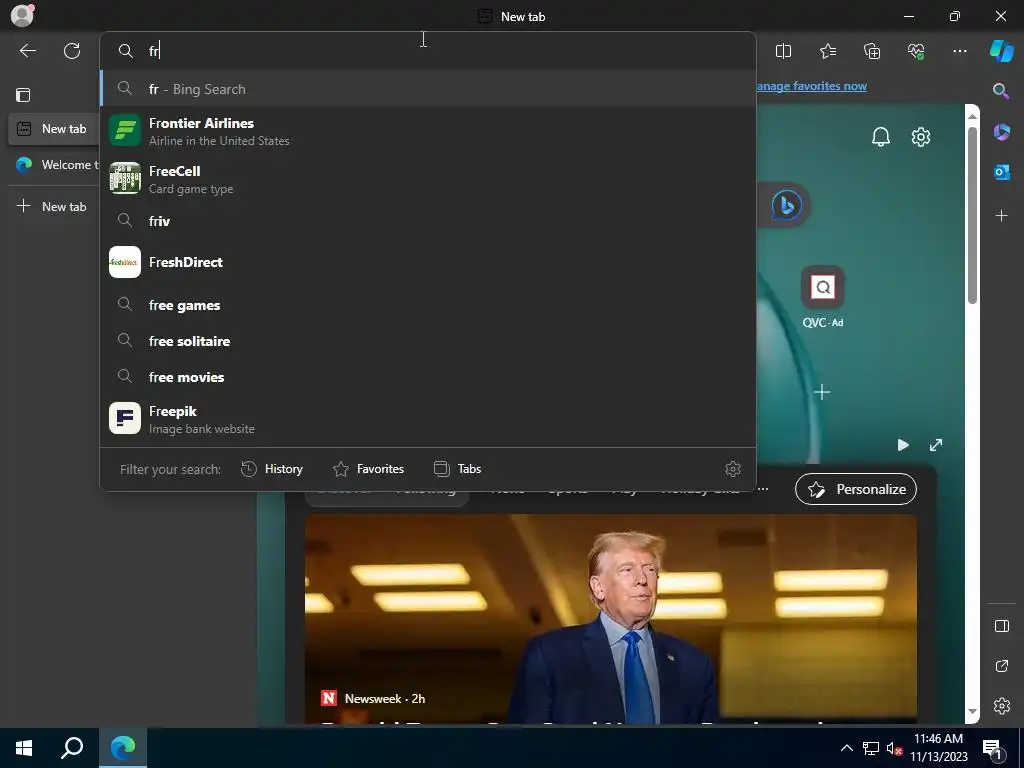The height and width of the screenshot is (768, 1024).
Task: Click the scrollbar down arrow
Action: click(972, 711)
